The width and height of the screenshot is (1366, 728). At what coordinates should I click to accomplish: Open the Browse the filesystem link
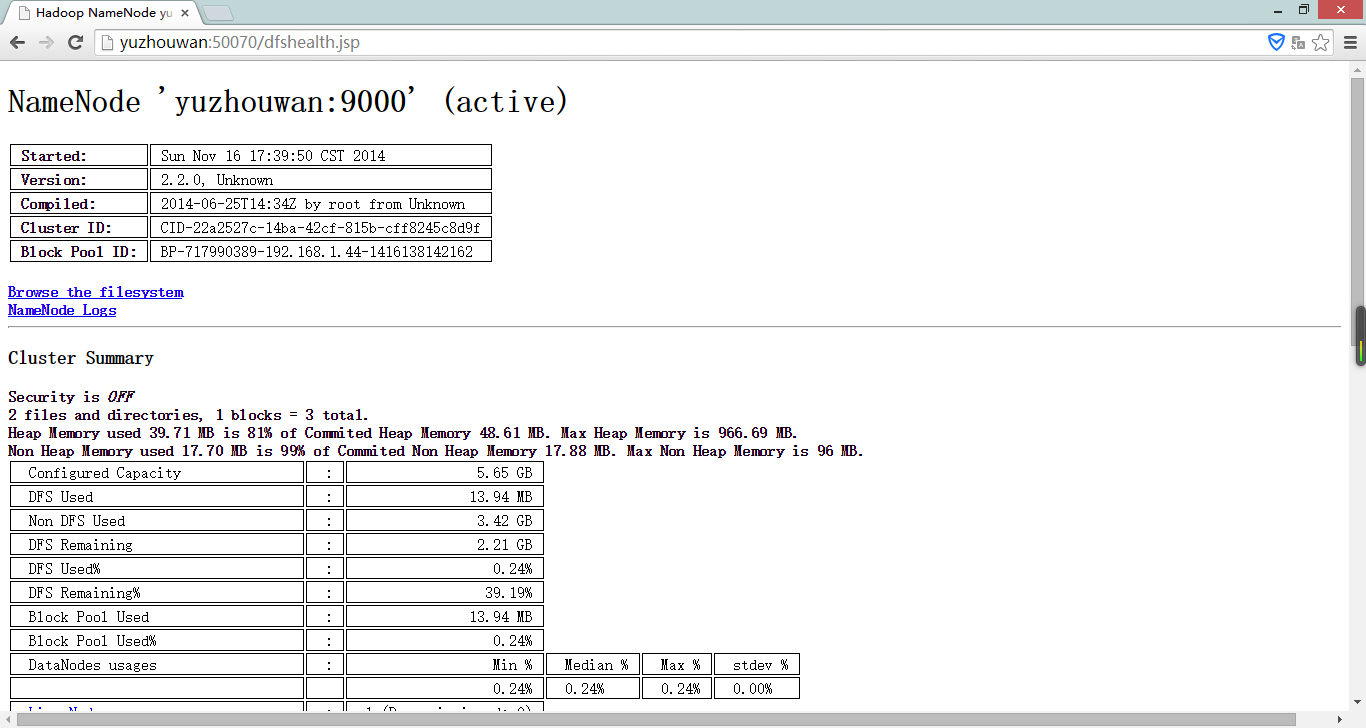click(x=96, y=292)
